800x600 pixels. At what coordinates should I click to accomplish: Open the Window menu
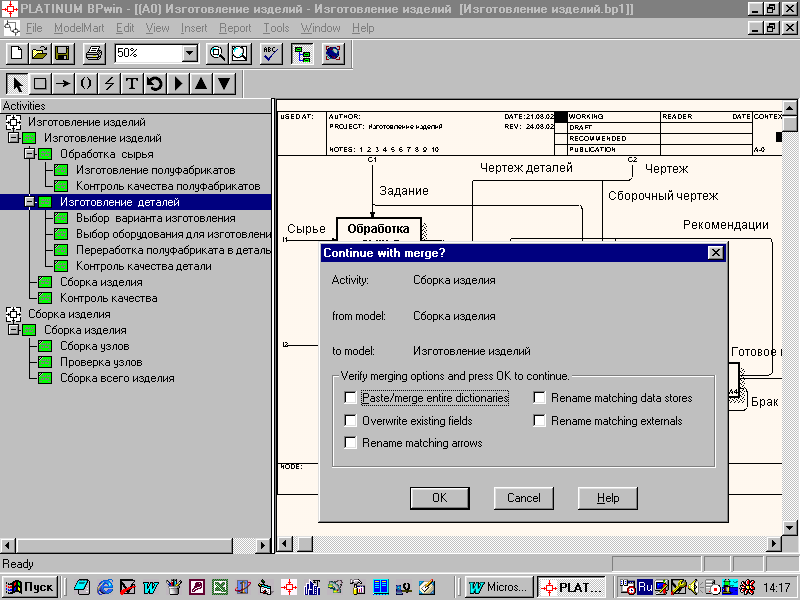click(320, 28)
